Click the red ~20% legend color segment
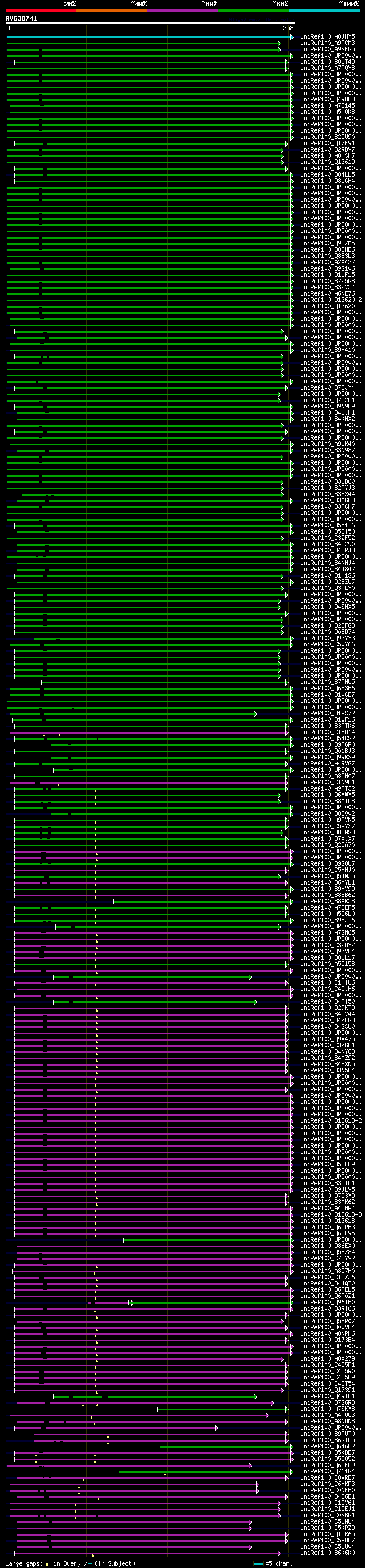This screenshot has height=1568, width=365. (41, 10)
